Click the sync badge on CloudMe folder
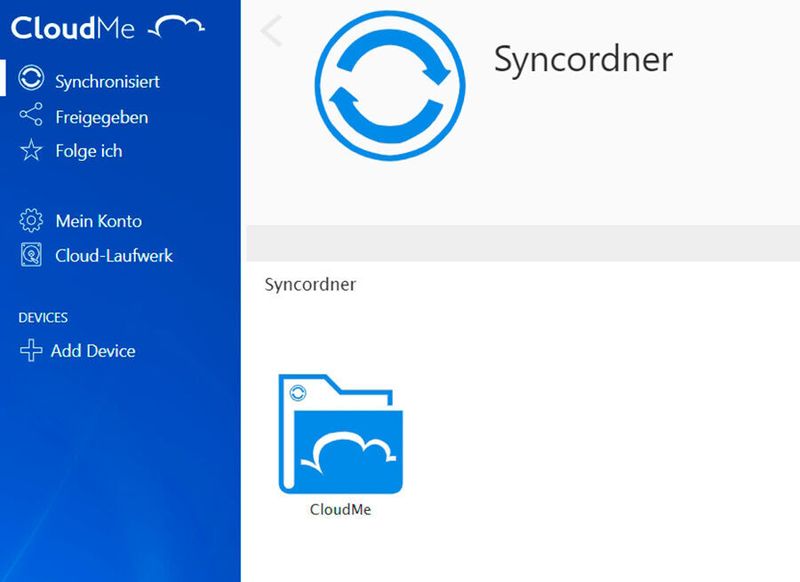Viewport: 800px width, 582px height. pyautogui.click(x=298, y=393)
